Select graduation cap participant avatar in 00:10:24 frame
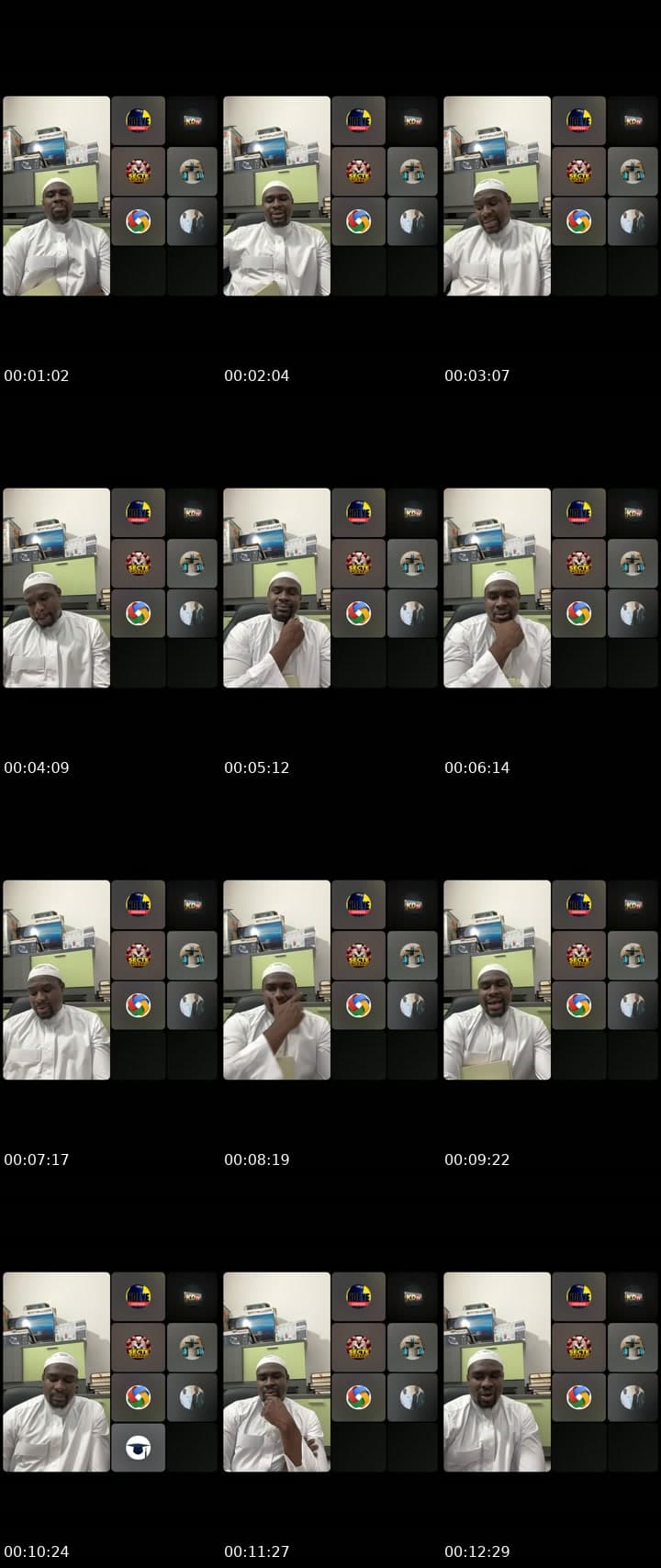The height and width of the screenshot is (1568, 661). 139,1448
